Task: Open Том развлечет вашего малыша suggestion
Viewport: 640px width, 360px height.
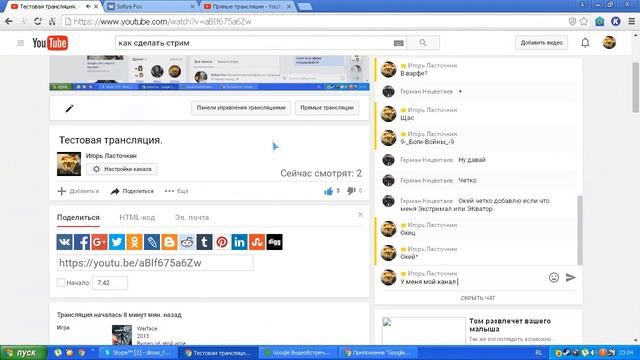Action: click(510, 325)
